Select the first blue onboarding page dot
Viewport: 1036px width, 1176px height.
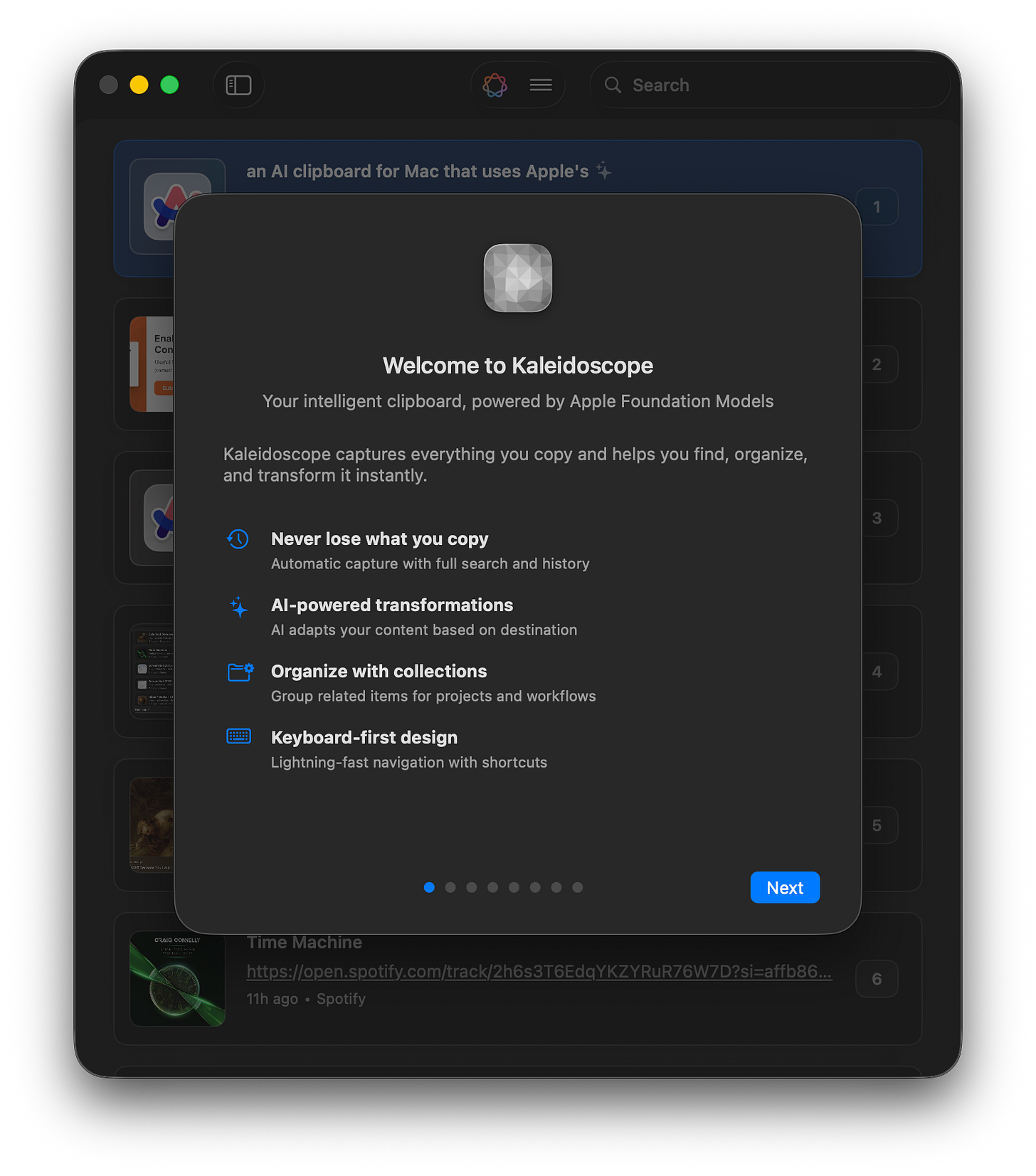click(x=429, y=887)
